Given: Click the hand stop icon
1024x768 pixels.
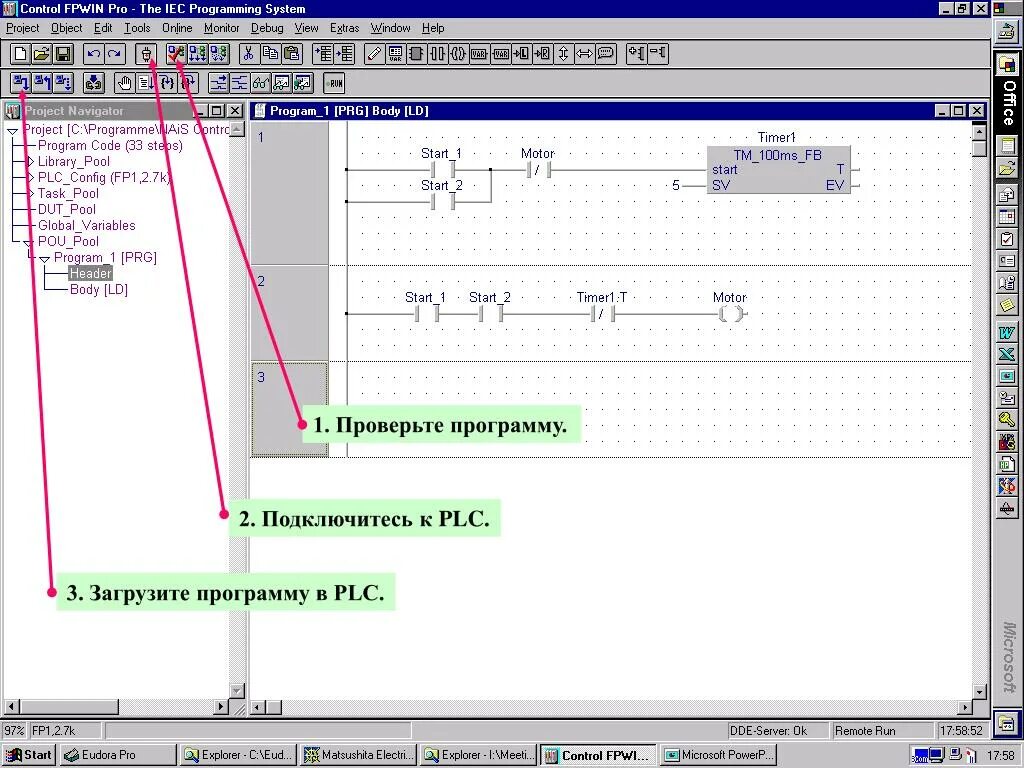Looking at the screenshot, I should [x=124, y=83].
